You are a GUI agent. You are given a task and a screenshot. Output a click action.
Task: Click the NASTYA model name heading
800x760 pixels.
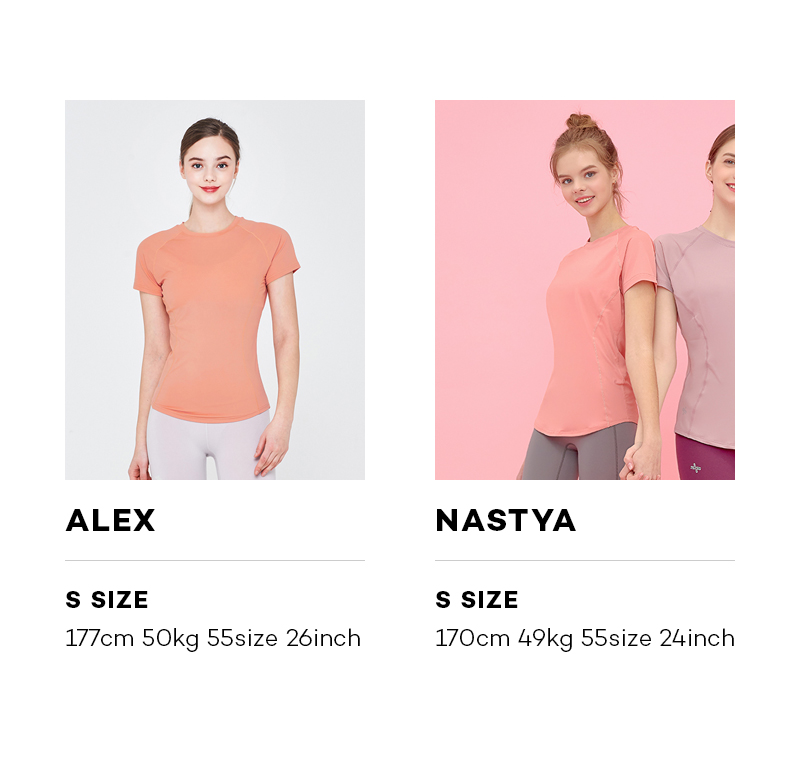click(506, 520)
